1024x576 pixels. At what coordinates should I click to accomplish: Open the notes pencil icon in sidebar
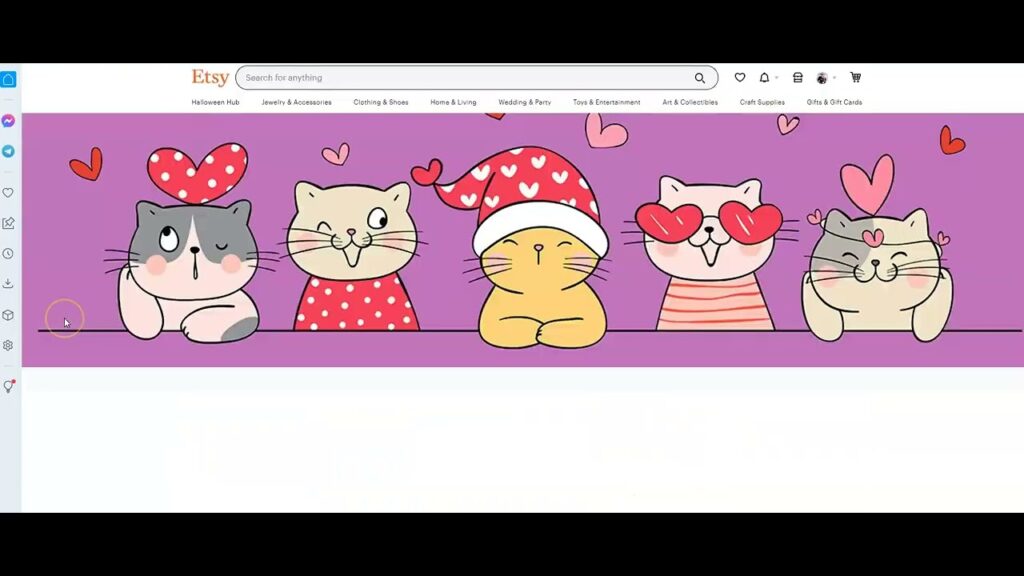(x=8, y=223)
